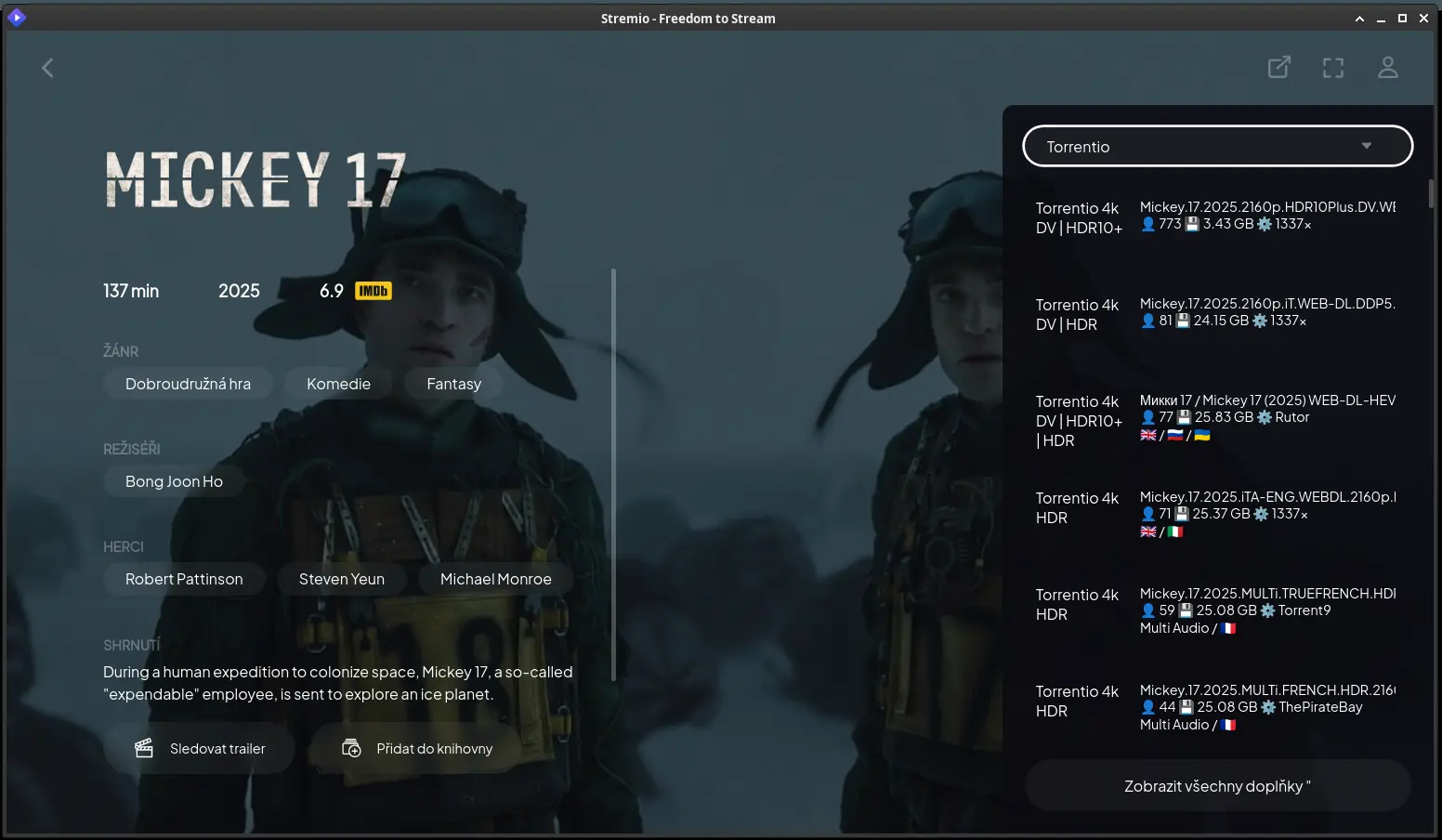Play the Rutor 25.83 GB stream
The image size is (1442, 840).
tap(1217, 420)
